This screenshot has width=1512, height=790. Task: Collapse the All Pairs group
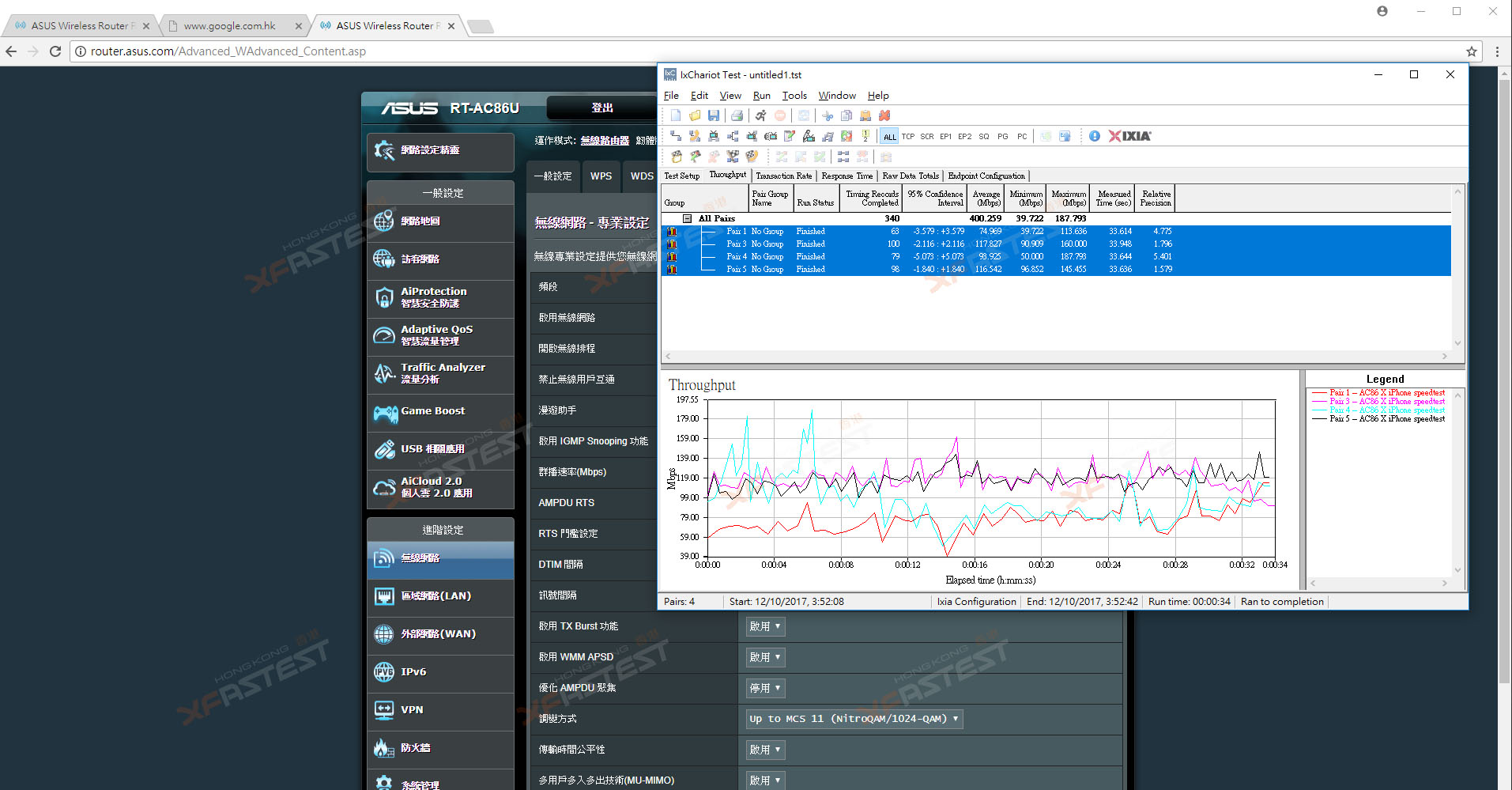coord(688,218)
